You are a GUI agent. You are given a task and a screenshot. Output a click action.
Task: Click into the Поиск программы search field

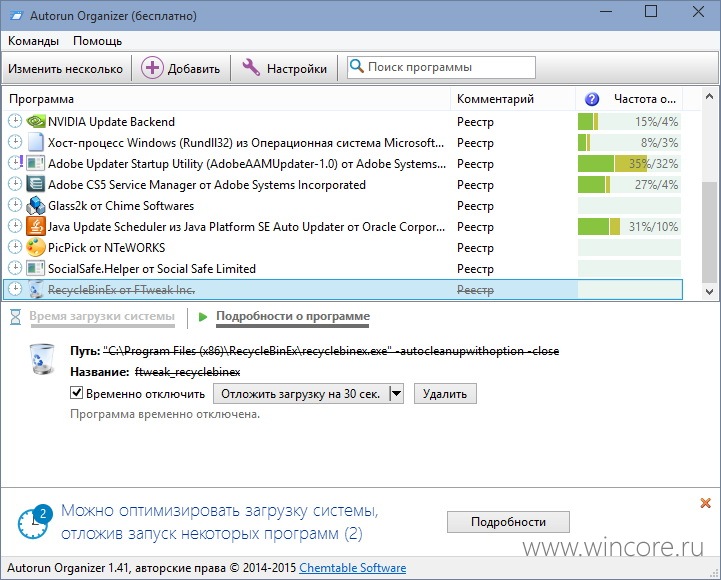click(x=441, y=67)
